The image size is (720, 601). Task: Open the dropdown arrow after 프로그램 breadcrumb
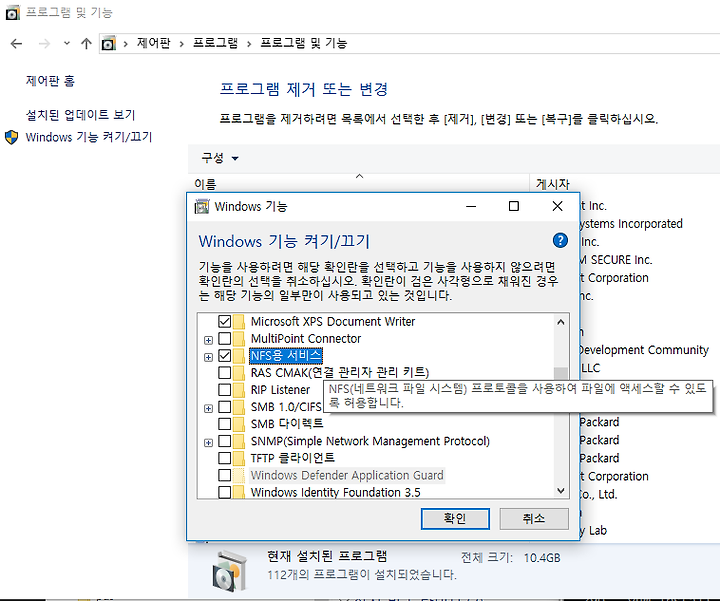click(249, 44)
